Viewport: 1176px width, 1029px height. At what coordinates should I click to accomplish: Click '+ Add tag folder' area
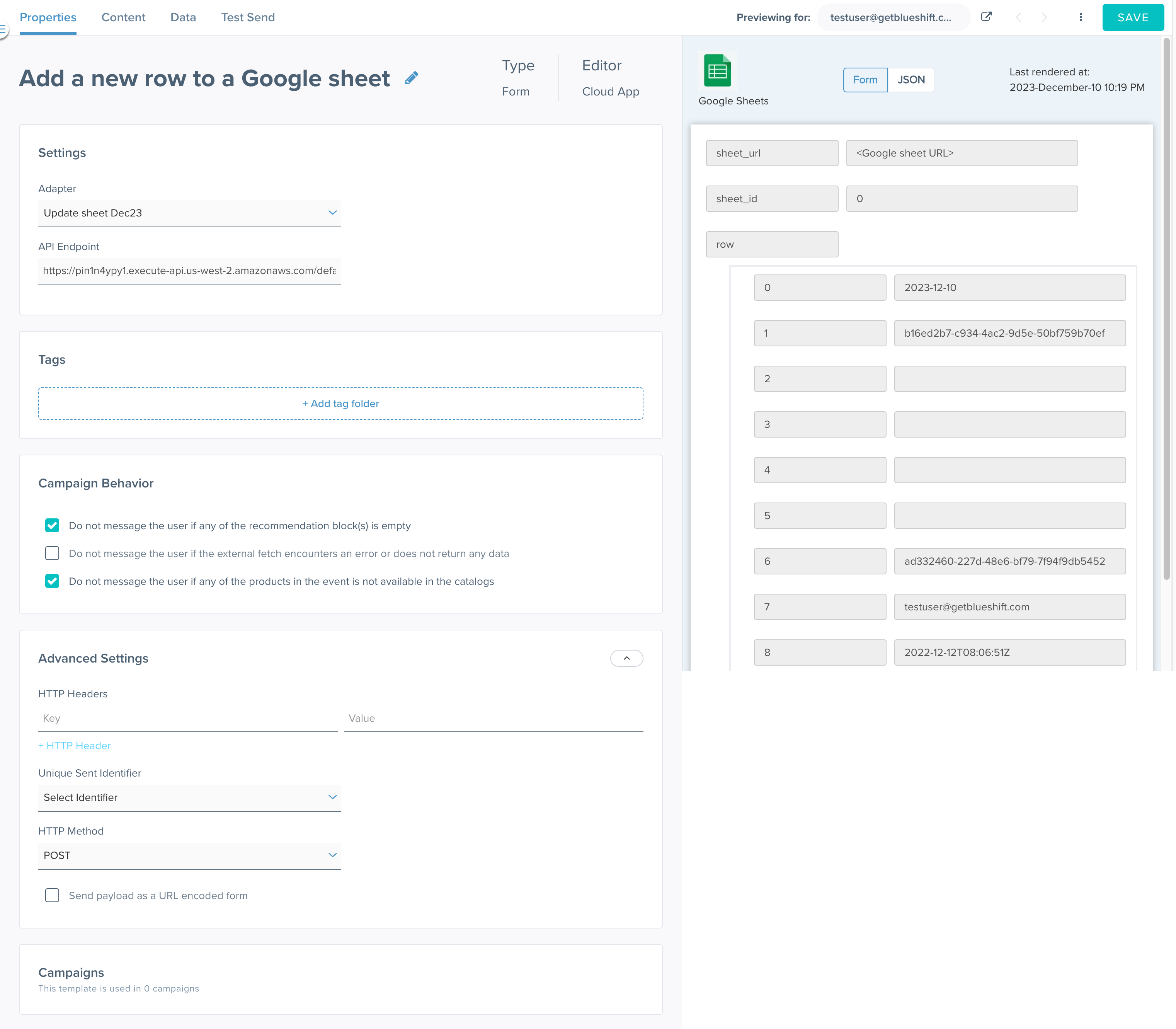tap(340, 403)
